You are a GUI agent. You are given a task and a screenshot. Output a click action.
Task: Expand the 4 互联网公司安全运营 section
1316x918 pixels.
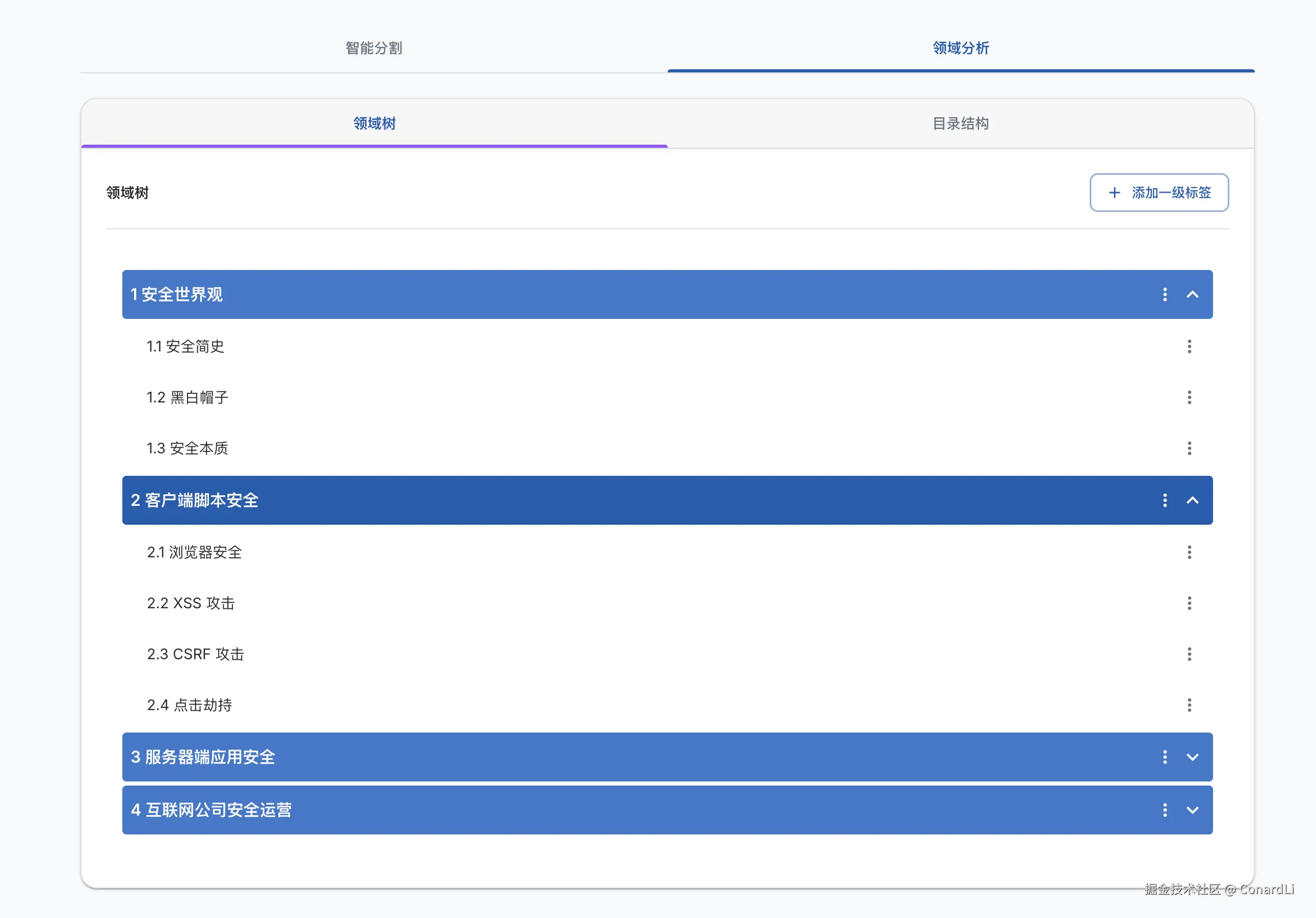[1192, 809]
